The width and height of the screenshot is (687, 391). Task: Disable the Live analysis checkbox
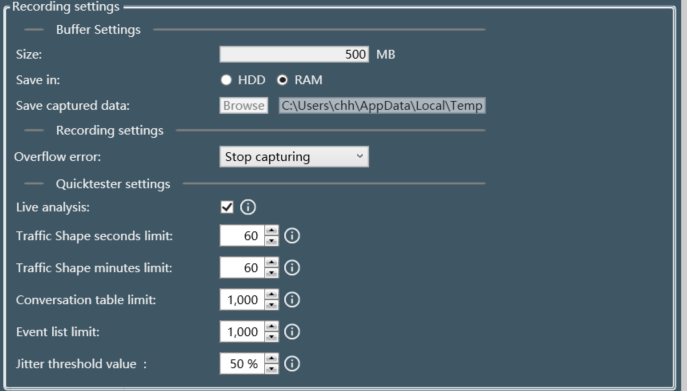[227, 207]
